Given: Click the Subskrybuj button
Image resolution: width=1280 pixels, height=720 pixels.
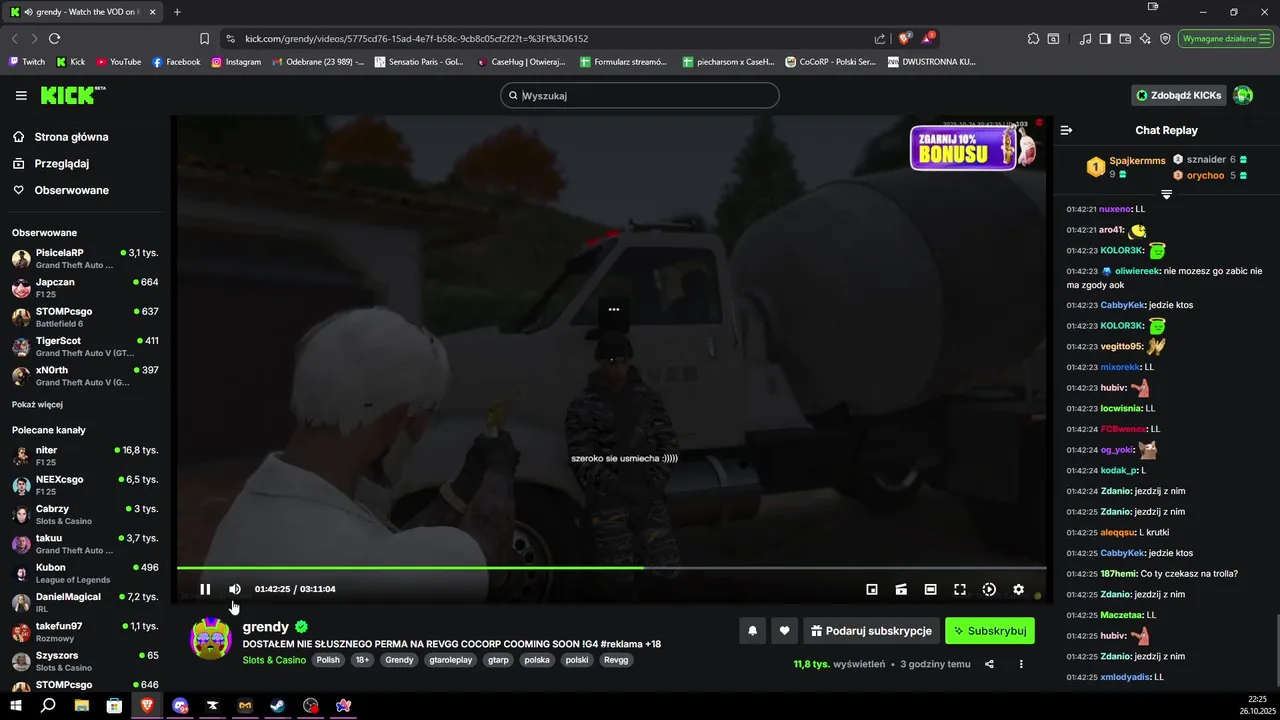Looking at the screenshot, I should (990, 631).
